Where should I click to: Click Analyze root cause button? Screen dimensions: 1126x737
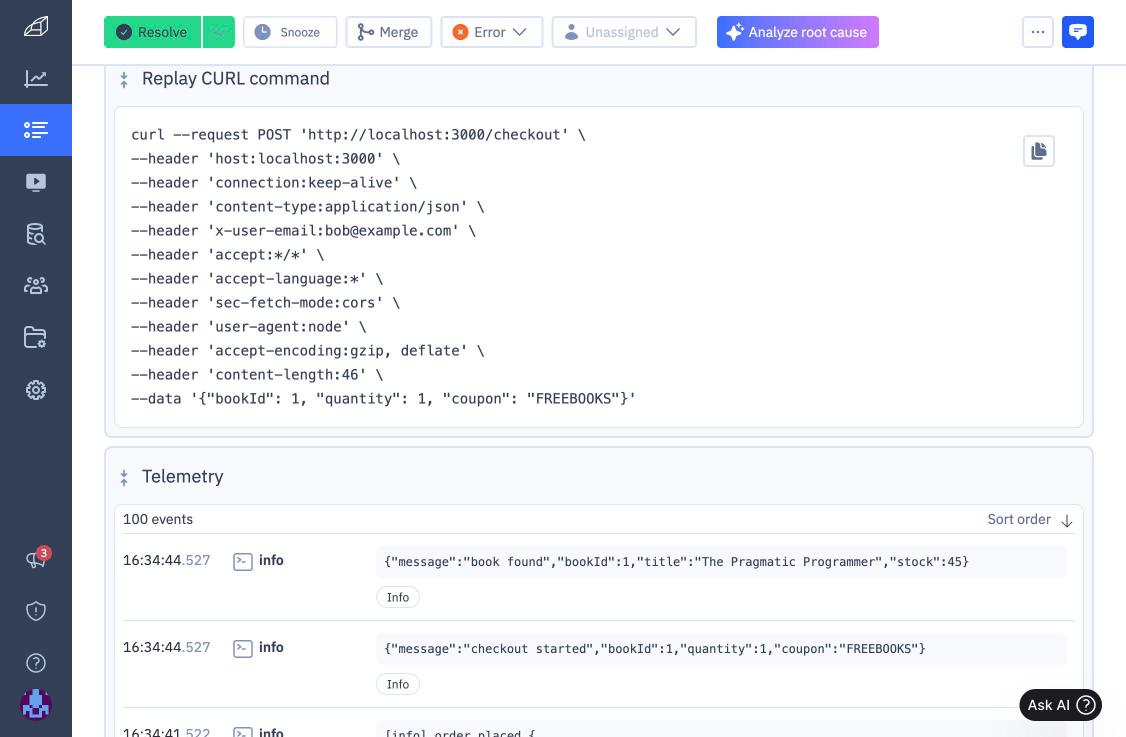[798, 32]
